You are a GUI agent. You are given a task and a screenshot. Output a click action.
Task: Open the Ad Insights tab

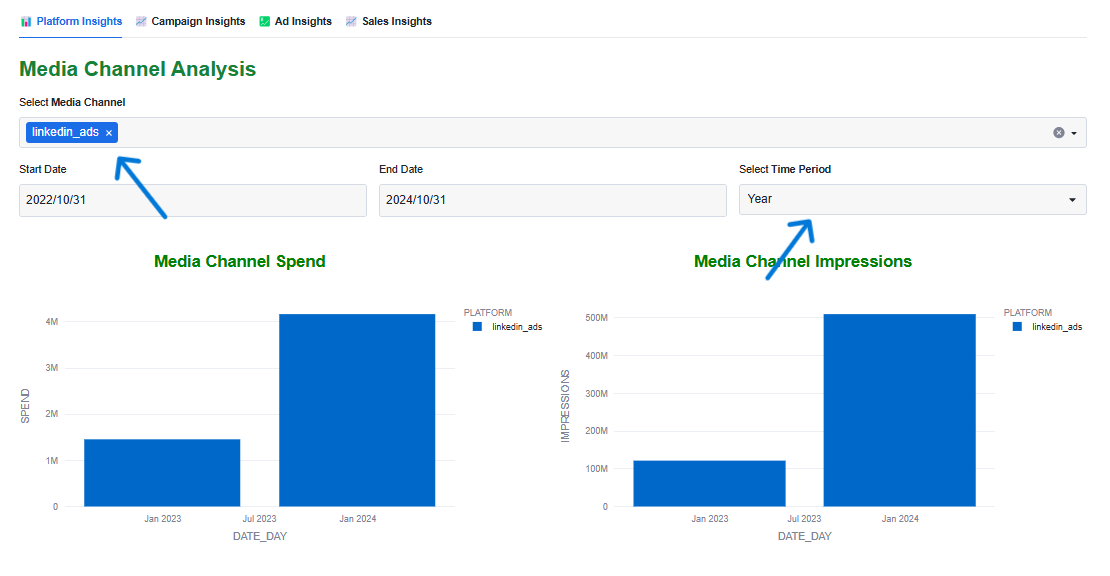coord(303,21)
